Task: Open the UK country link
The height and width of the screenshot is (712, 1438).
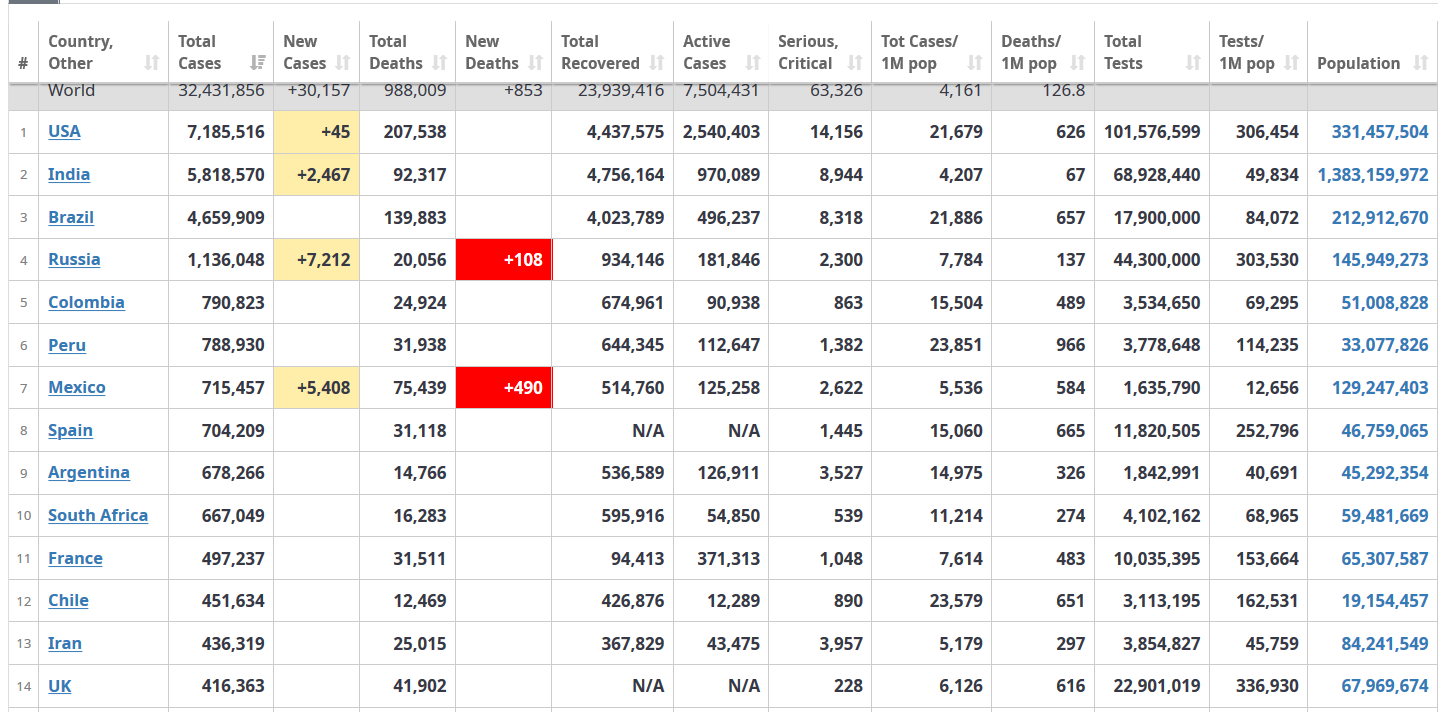Action: coord(60,686)
